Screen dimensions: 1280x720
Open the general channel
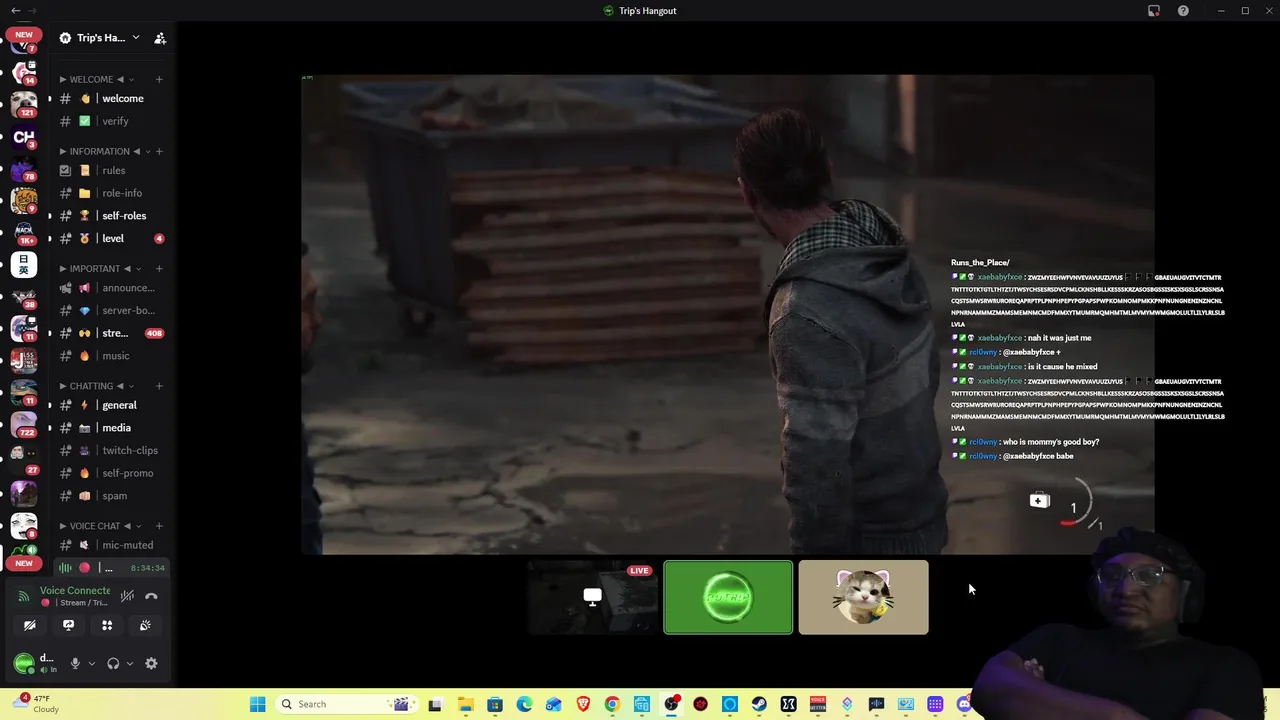112,405
